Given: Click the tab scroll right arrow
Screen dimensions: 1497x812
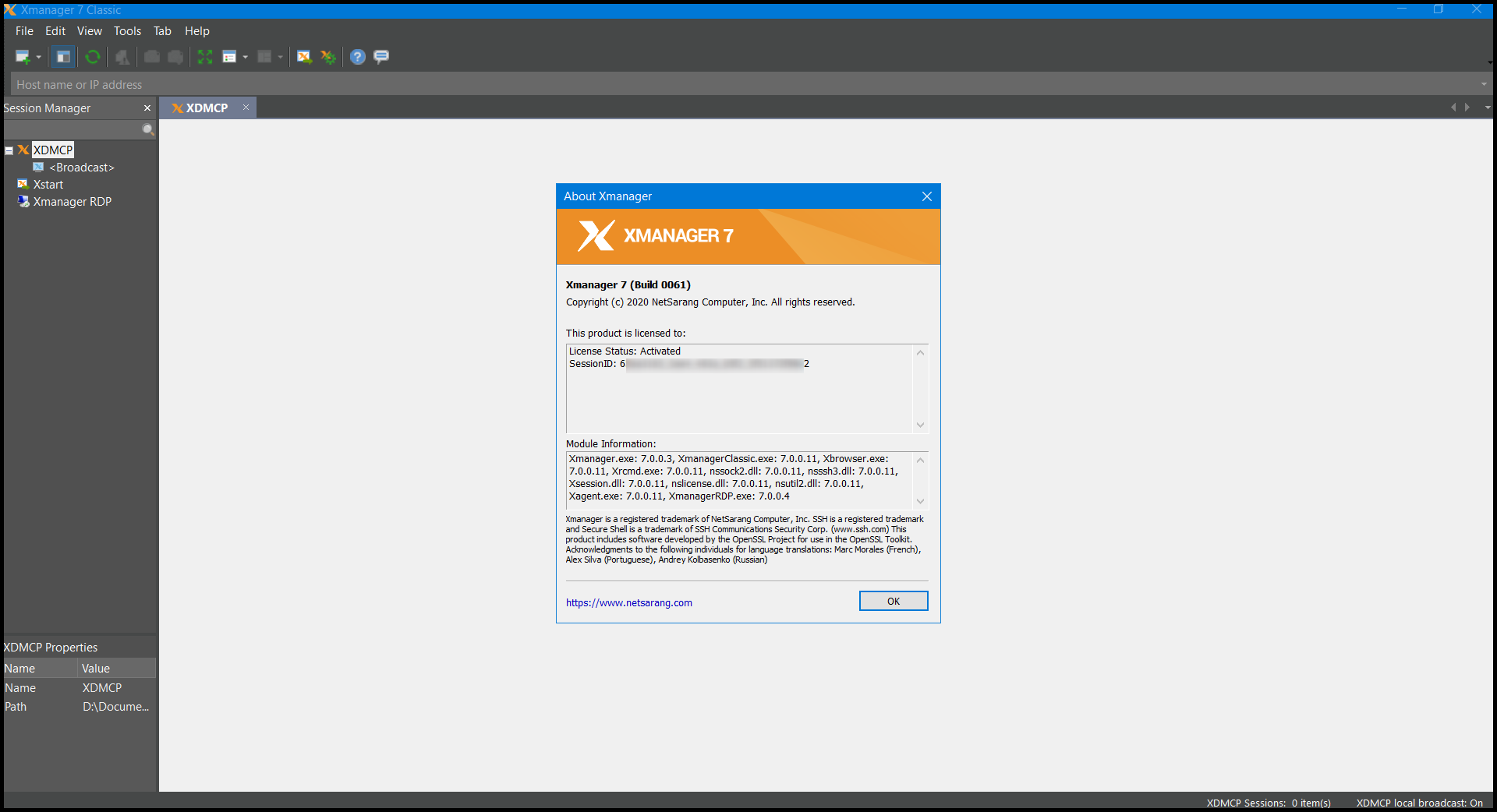Looking at the screenshot, I should click(1467, 108).
